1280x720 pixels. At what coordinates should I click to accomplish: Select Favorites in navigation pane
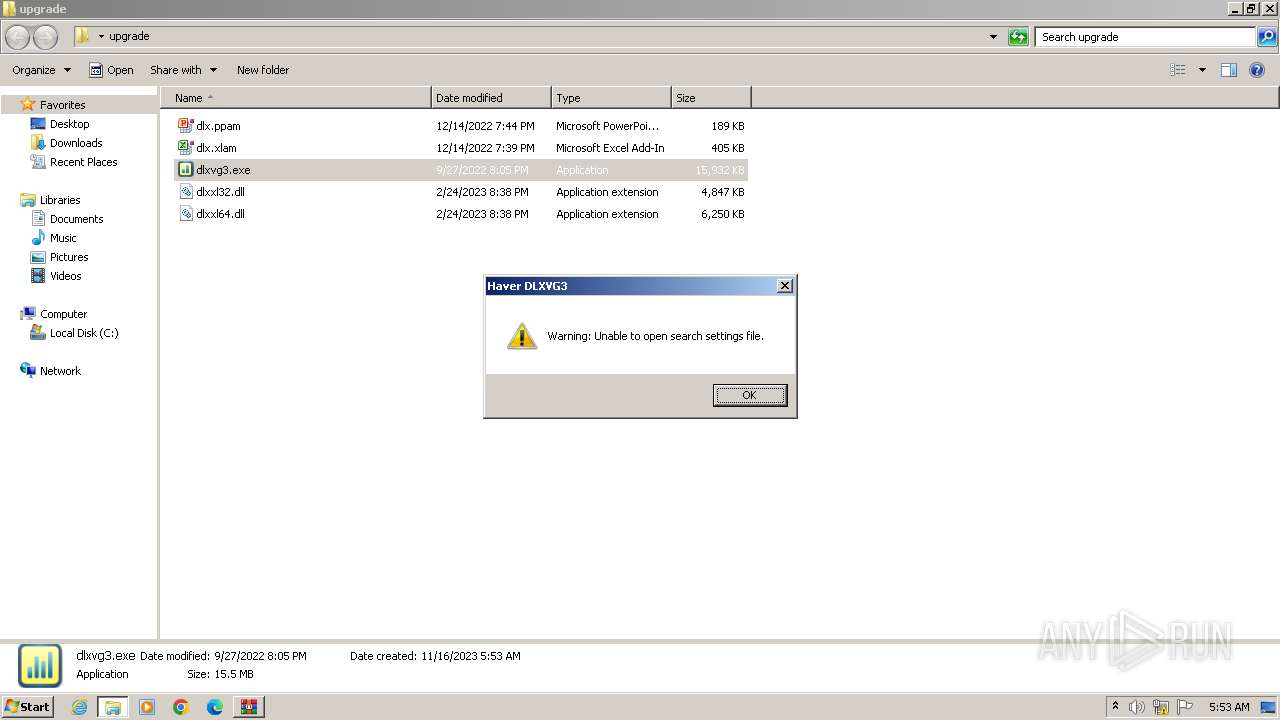62,105
